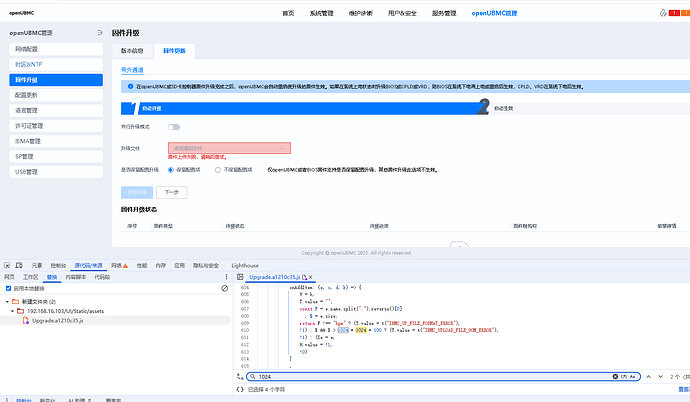Click the clear overrides configuration icon

point(224,289)
